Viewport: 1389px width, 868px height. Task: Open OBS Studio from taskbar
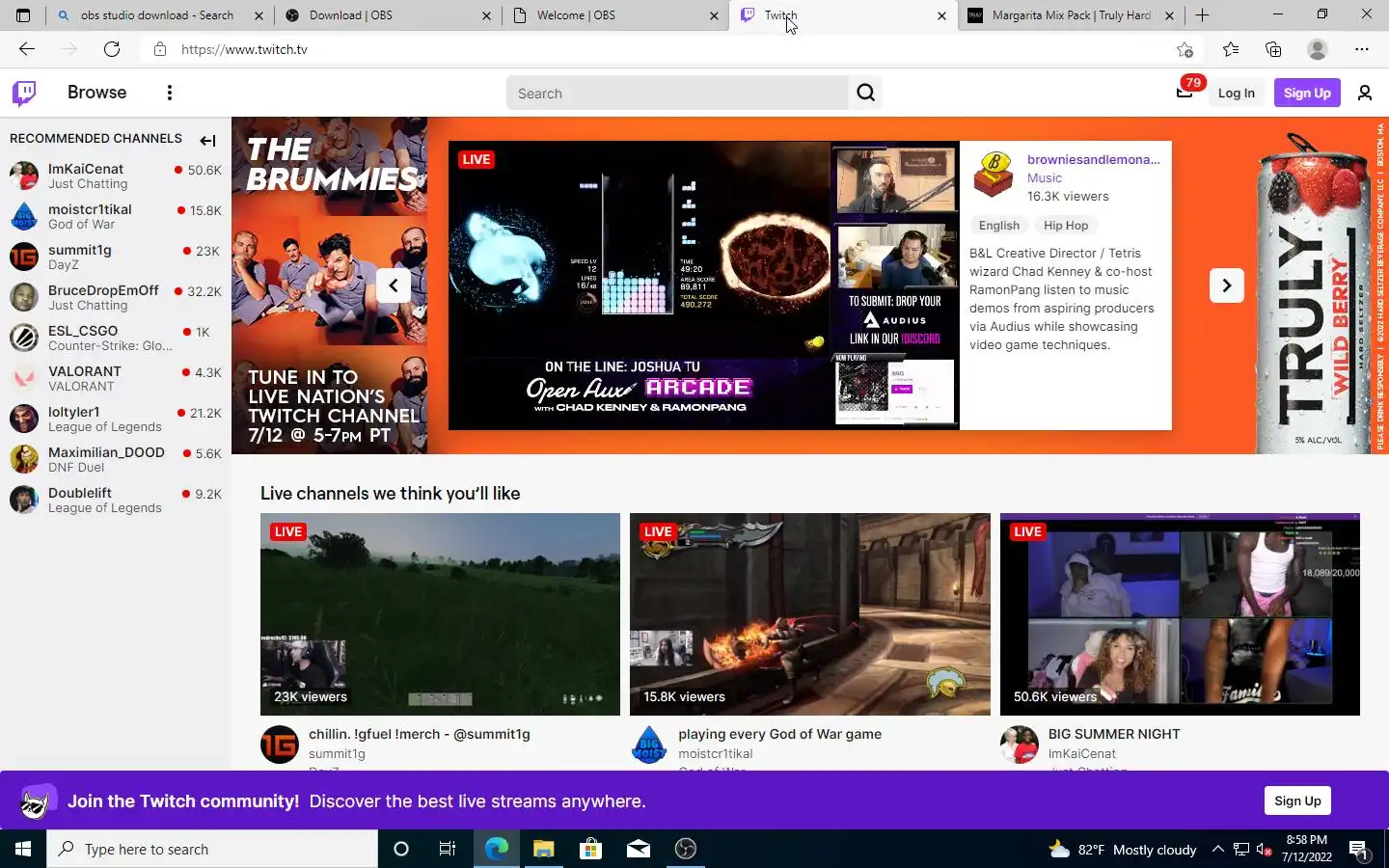(x=685, y=849)
